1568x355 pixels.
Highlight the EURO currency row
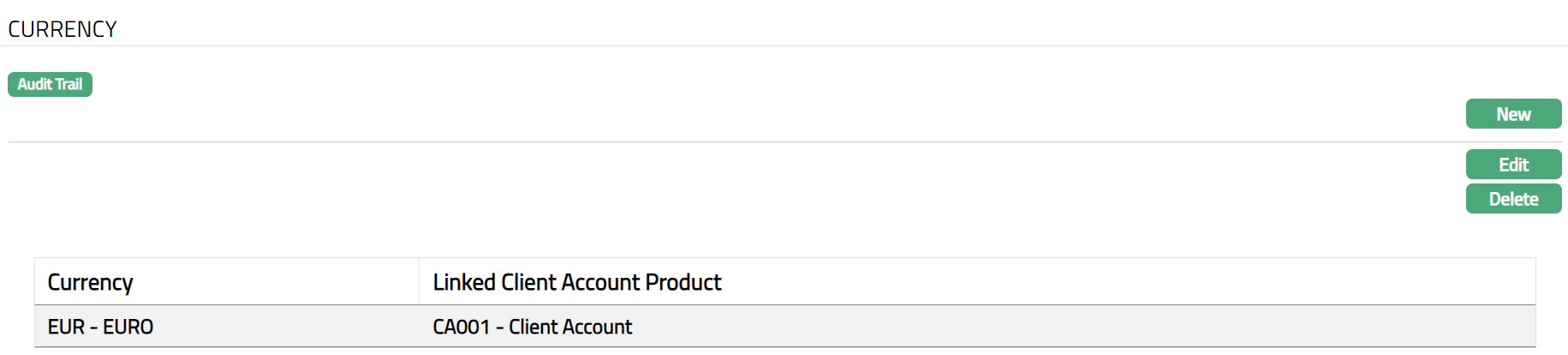click(100, 327)
